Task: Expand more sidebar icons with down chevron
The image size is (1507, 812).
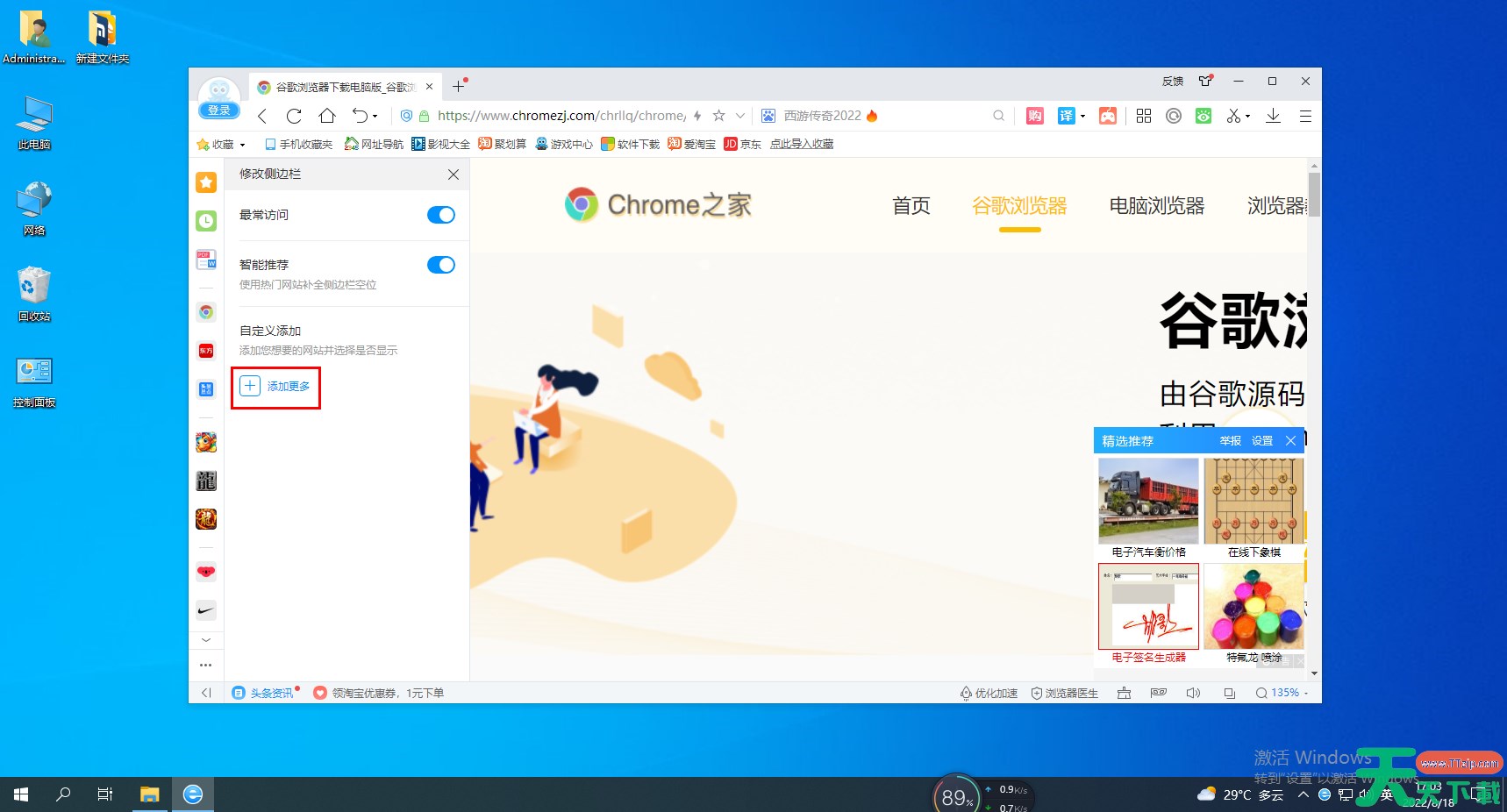Action: tap(206, 640)
